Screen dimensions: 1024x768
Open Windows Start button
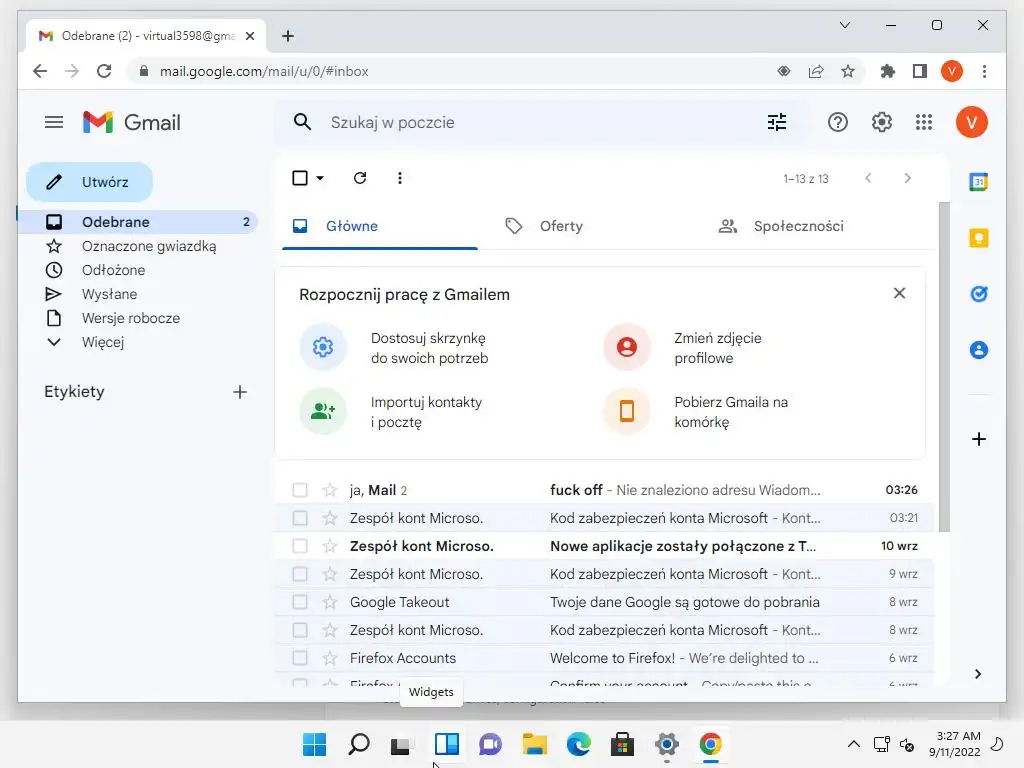315,744
